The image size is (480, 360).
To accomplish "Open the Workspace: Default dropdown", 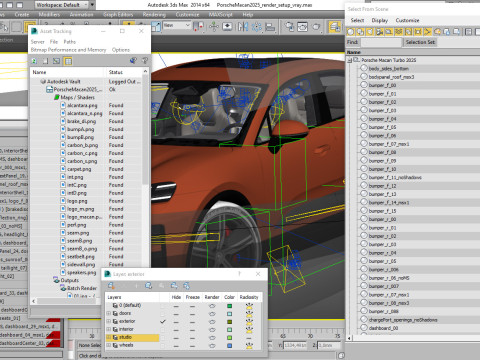I will [62, 5].
